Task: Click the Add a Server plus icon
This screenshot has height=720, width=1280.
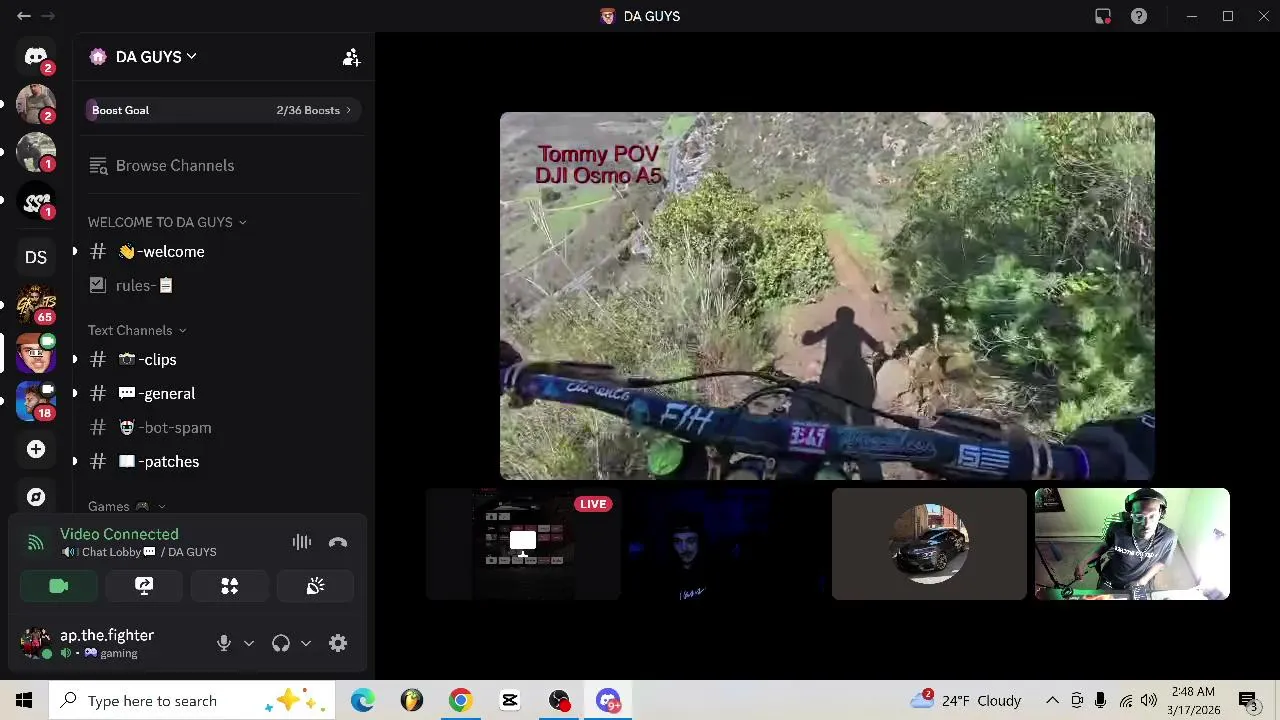Action: (x=36, y=449)
